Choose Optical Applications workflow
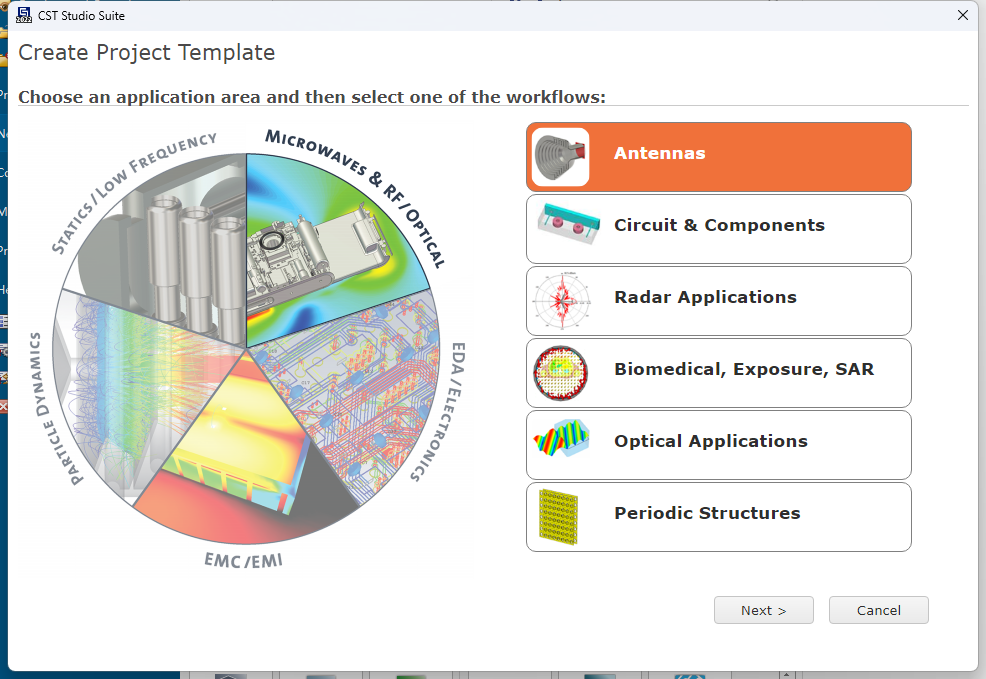 click(719, 444)
